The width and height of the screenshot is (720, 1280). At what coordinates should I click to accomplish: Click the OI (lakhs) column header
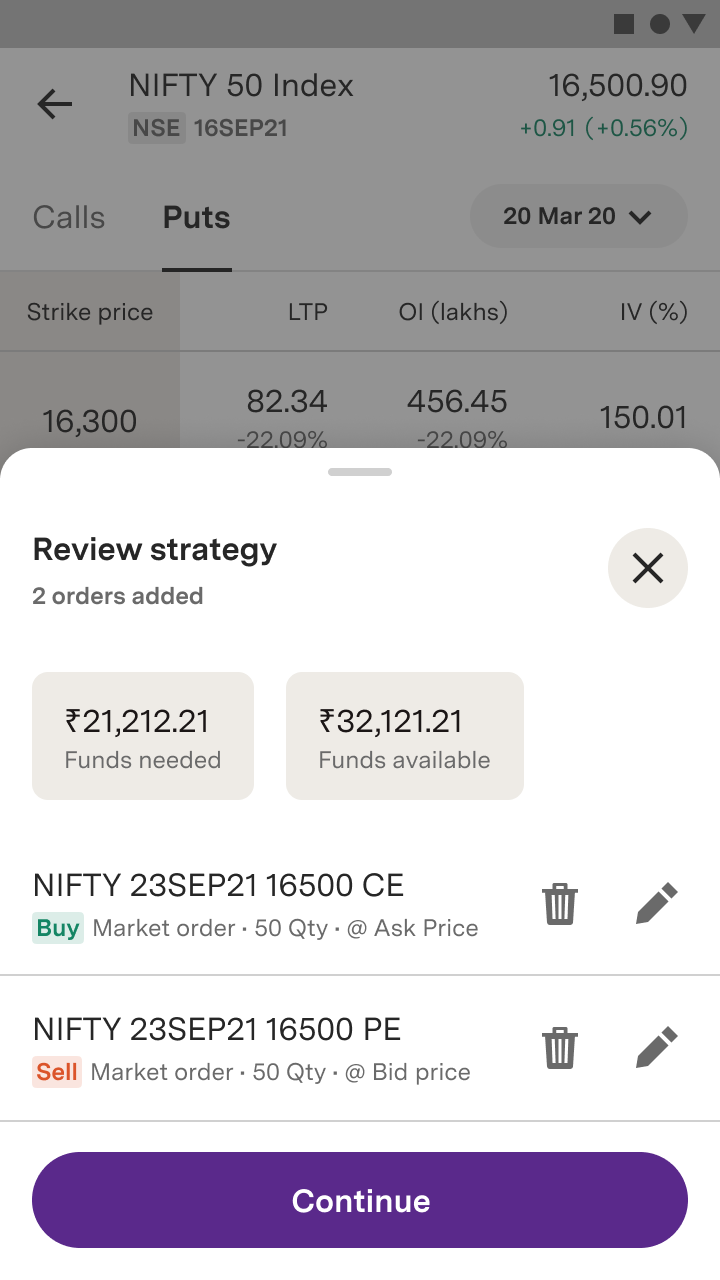click(453, 312)
